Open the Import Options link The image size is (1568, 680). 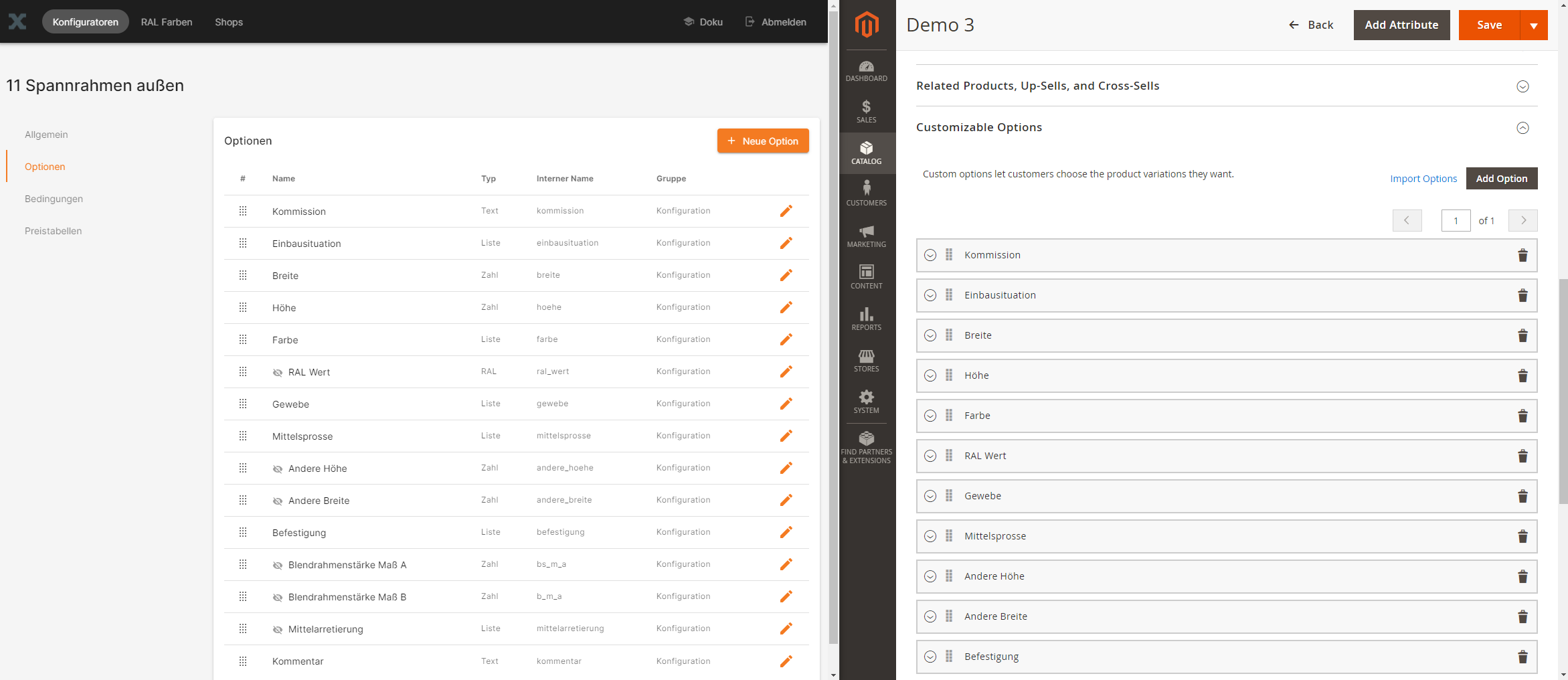[x=1423, y=178]
